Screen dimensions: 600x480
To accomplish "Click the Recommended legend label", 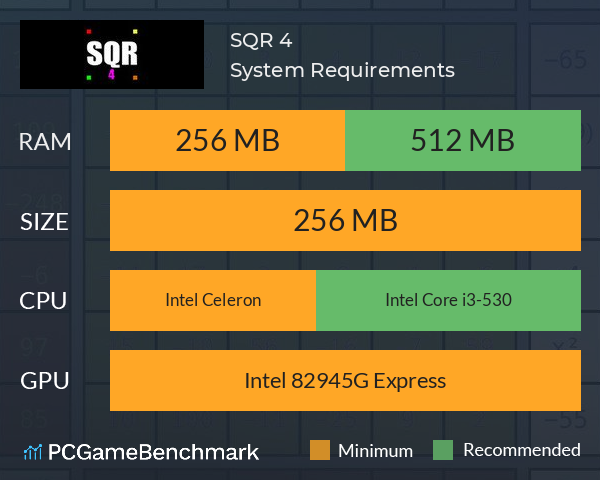I will [522, 450].
